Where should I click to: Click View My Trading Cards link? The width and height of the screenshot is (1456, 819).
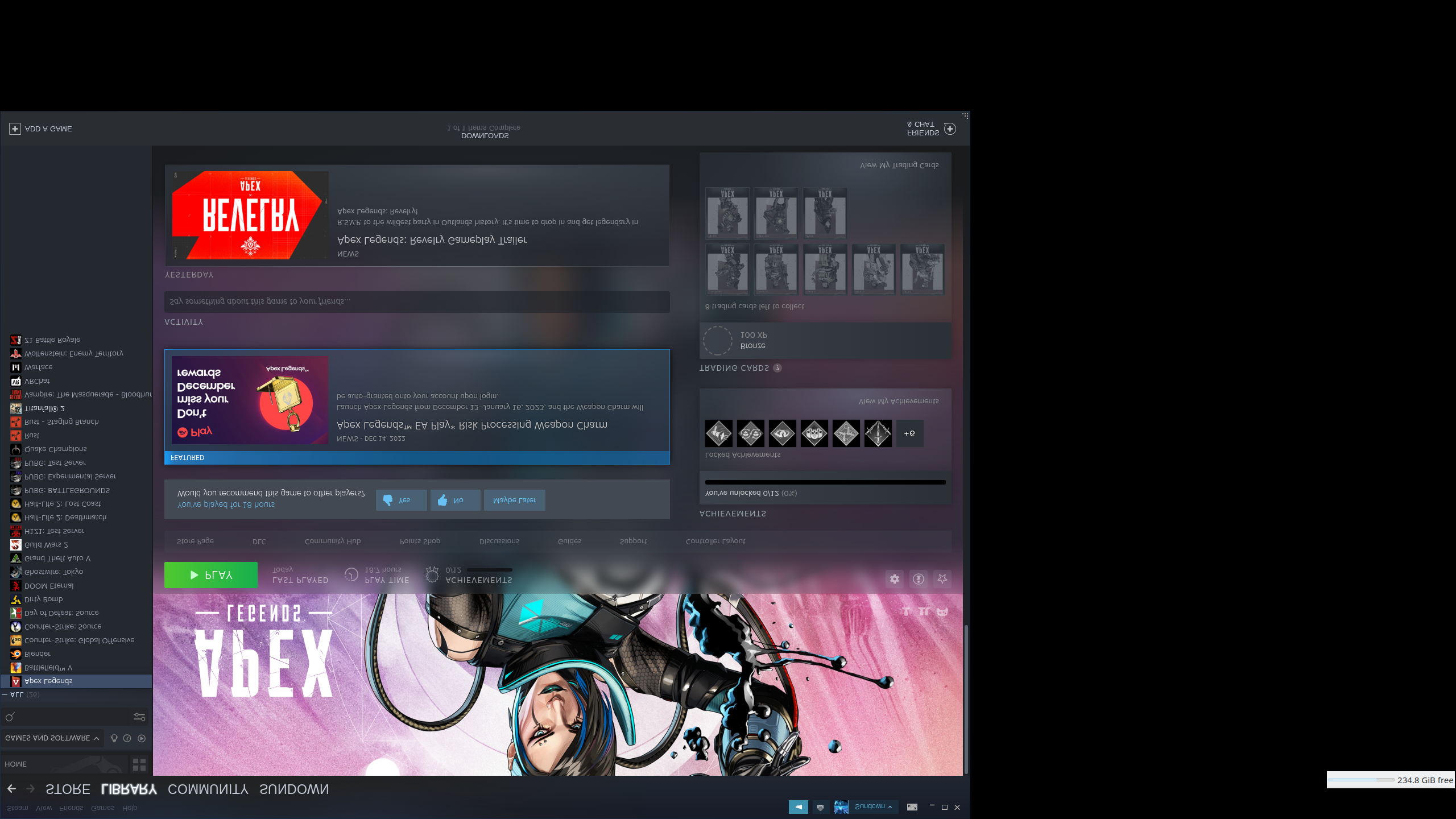pos(899,165)
